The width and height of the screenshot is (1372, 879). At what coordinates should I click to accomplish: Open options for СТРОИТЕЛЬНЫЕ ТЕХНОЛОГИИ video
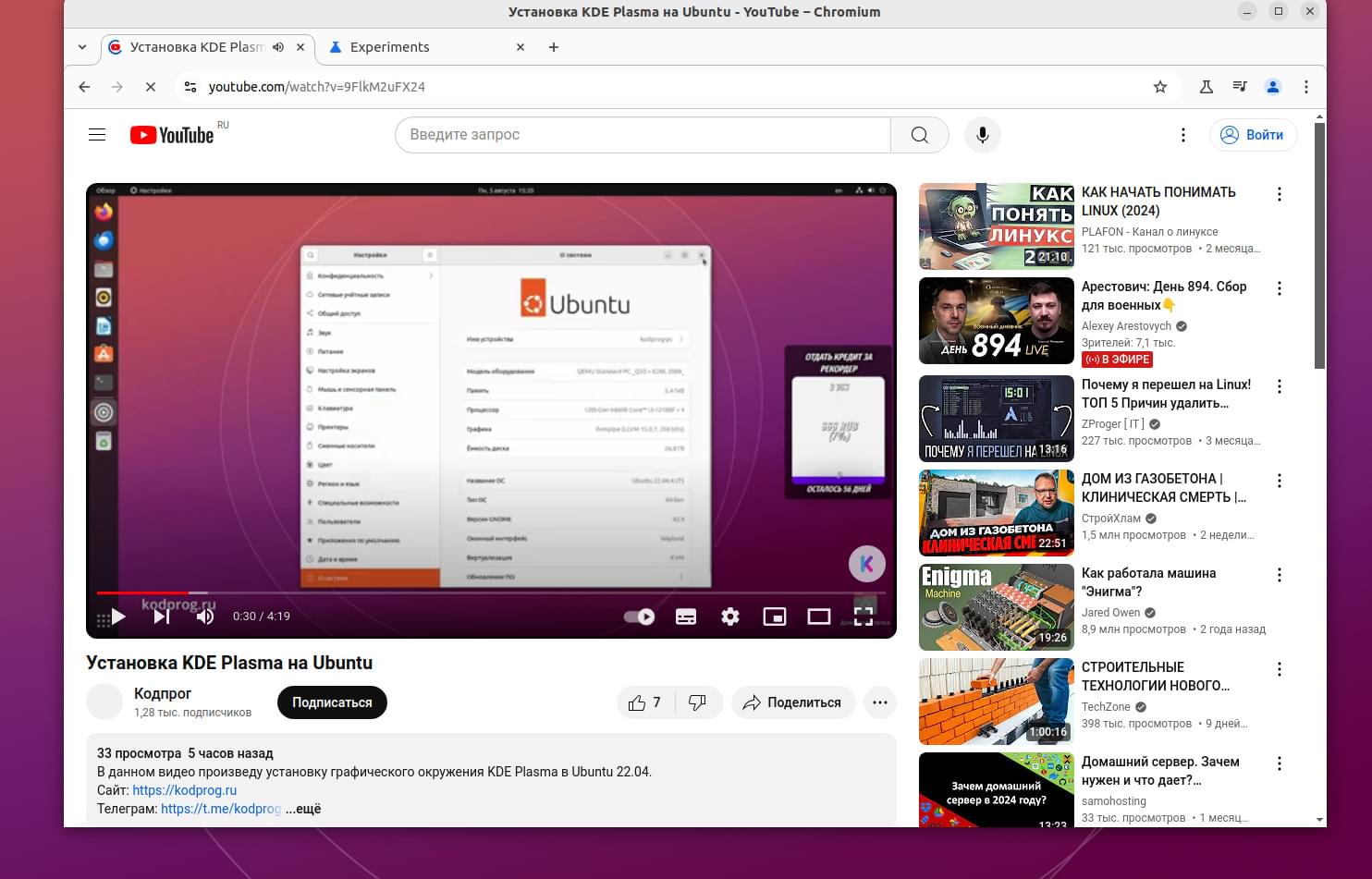point(1280,669)
